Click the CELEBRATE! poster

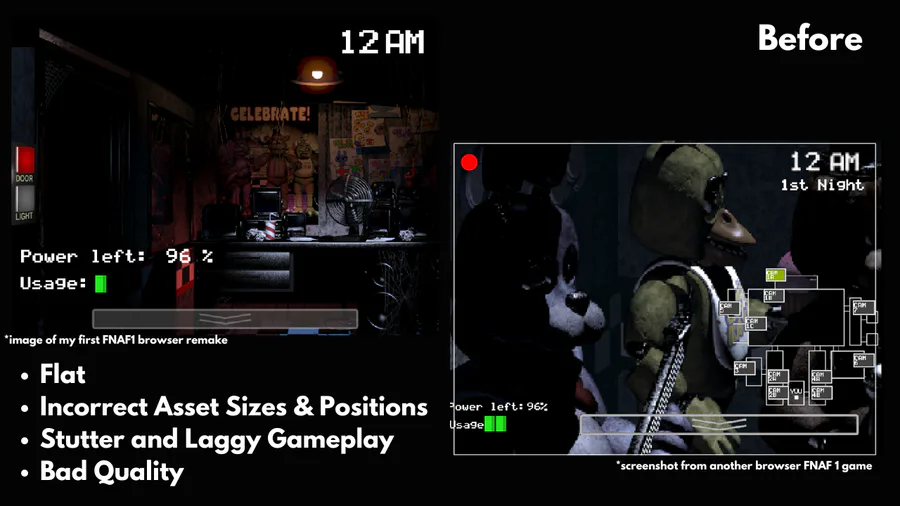click(270, 114)
